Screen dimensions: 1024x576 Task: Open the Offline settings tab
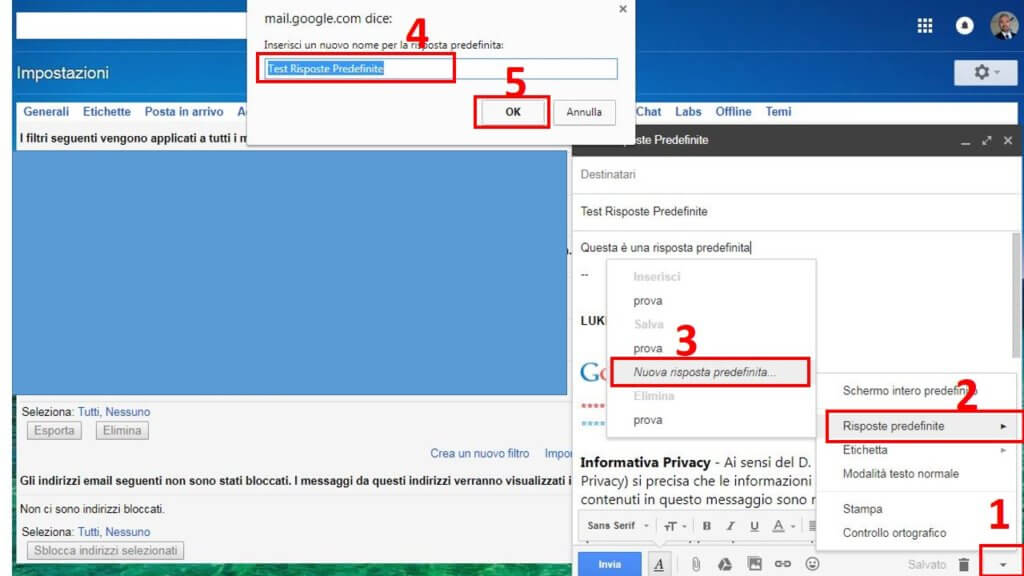(x=733, y=112)
